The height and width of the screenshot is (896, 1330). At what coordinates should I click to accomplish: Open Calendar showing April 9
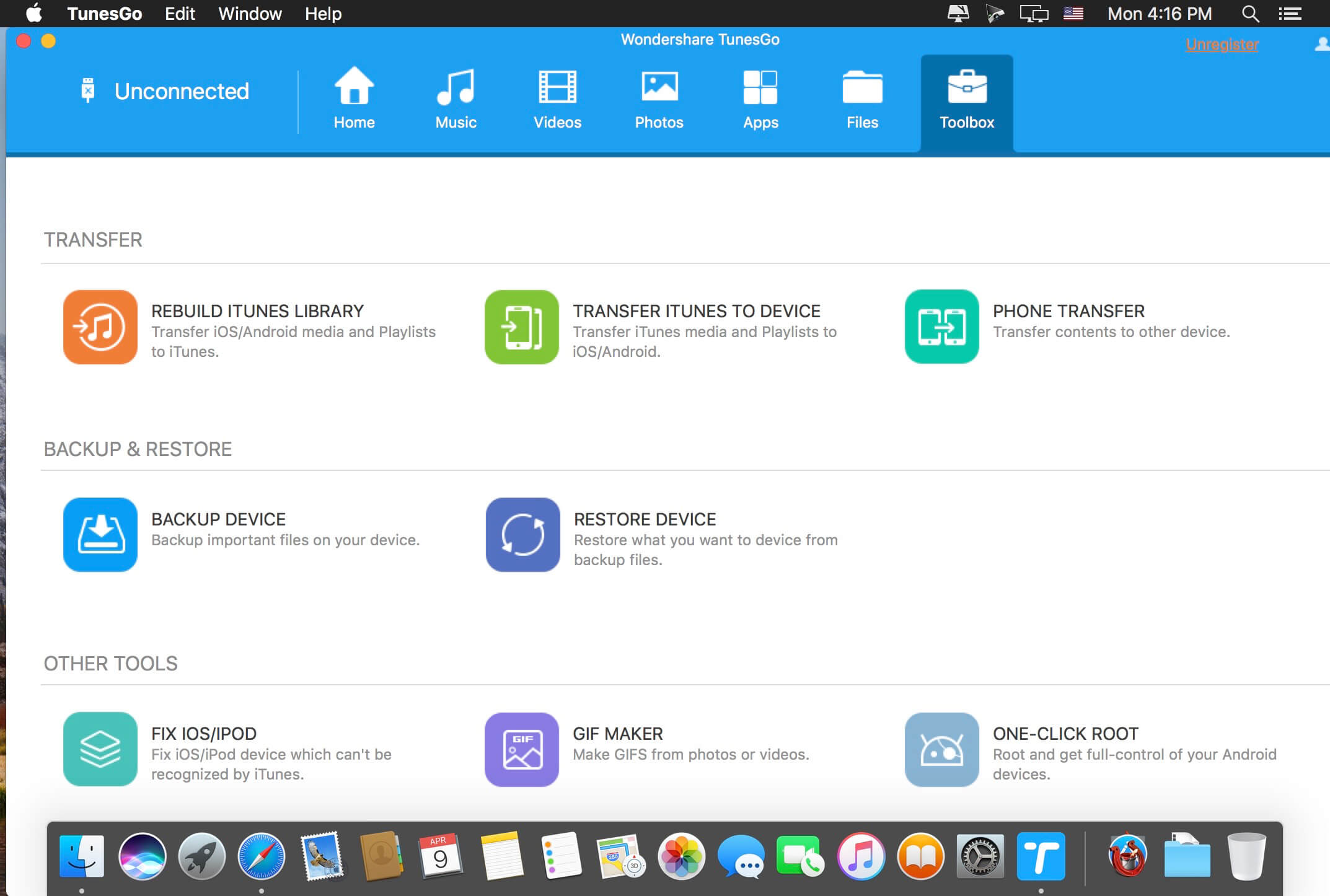[x=441, y=856]
